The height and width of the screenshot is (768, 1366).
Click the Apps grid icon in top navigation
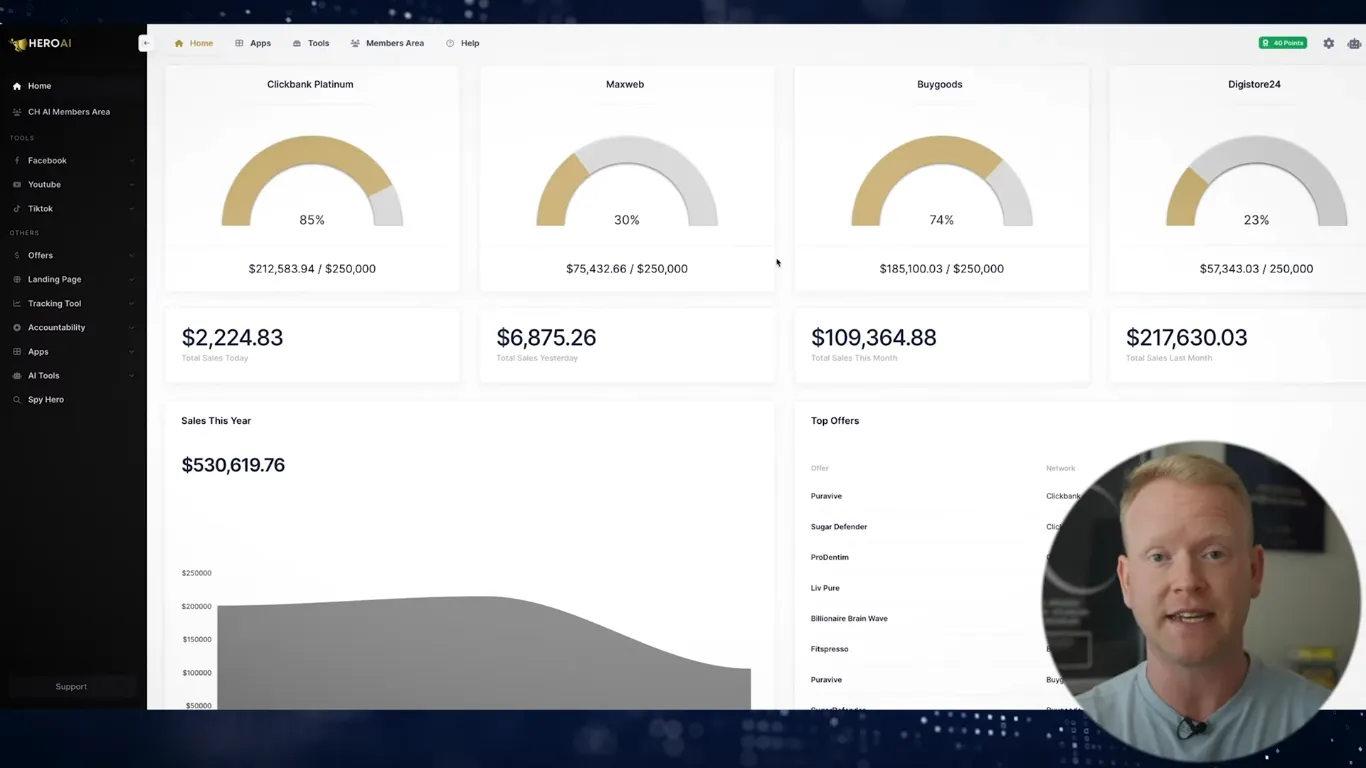[x=239, y=43]
